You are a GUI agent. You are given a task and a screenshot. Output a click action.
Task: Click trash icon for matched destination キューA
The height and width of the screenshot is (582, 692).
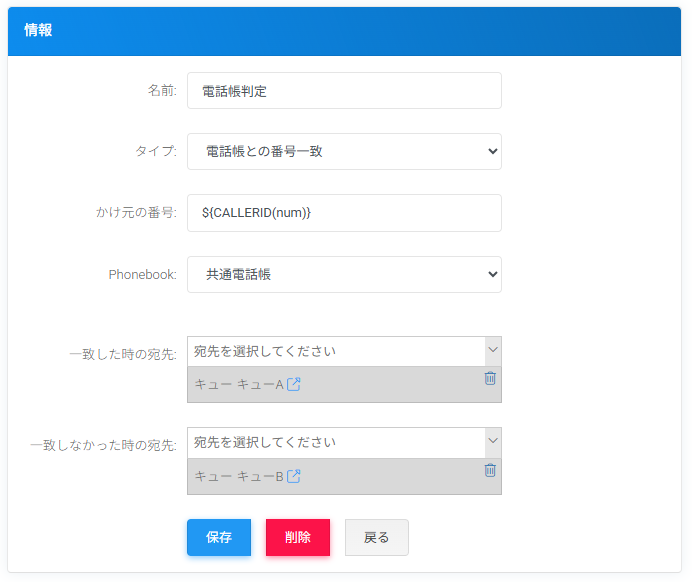point(490,378)
